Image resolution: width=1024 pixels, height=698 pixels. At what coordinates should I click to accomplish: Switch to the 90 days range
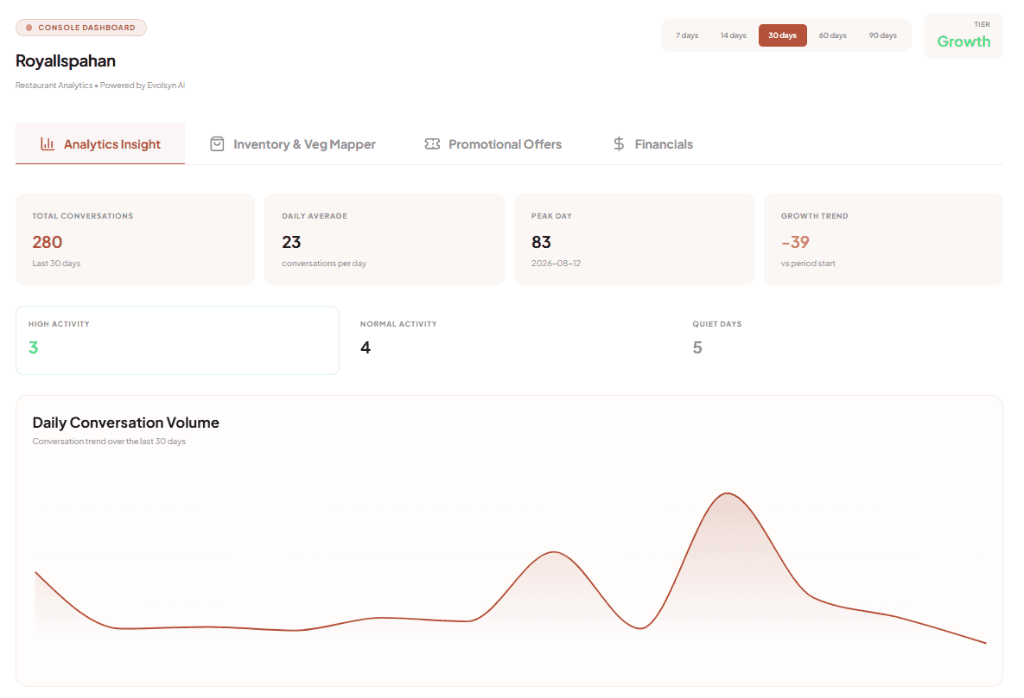coord(883,35)
